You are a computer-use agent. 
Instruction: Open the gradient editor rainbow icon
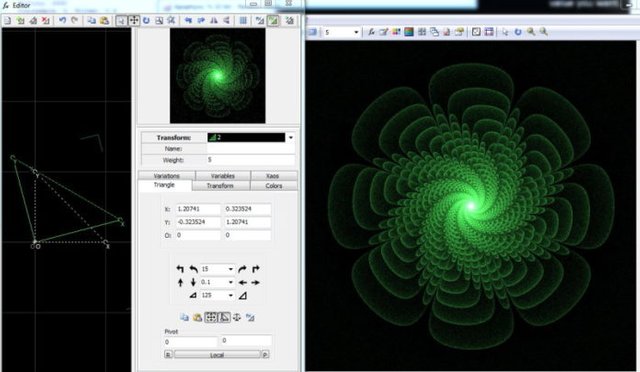tap(409, 32)
